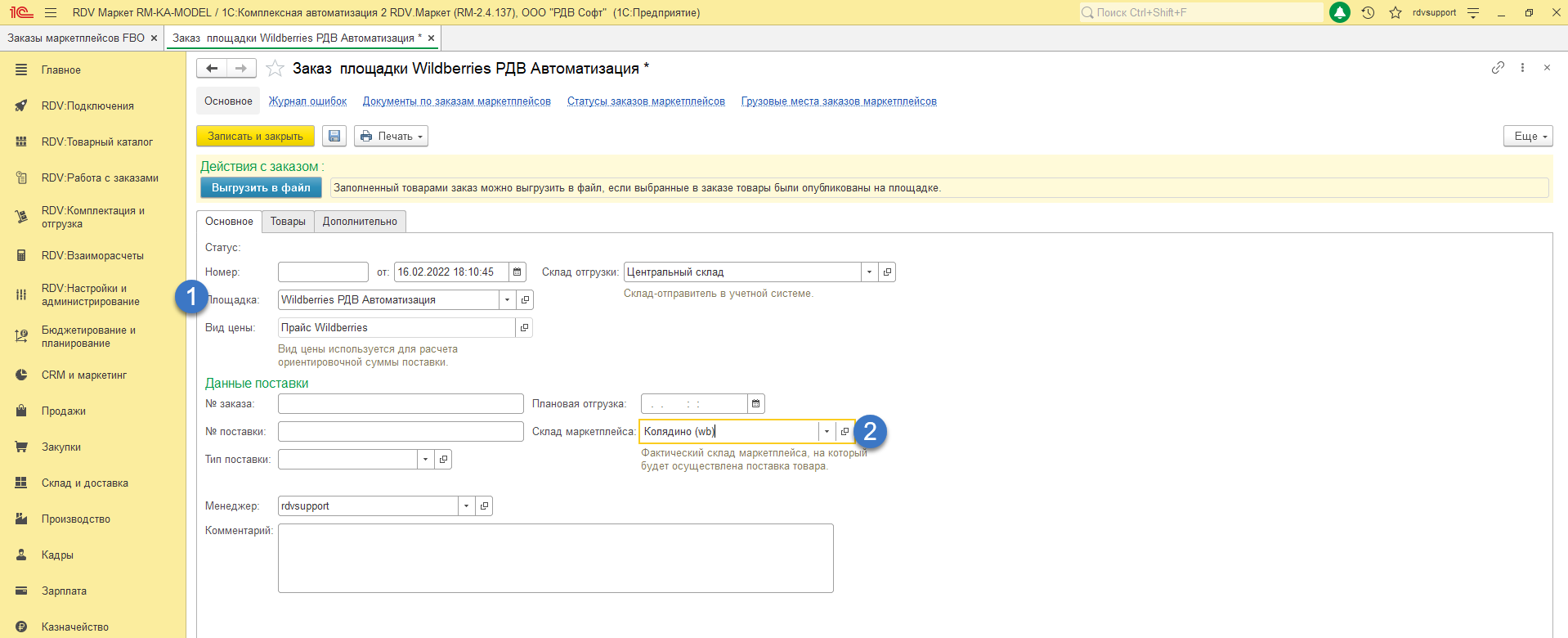
Task: Click the № заказа input field
Action: [401, 404]
